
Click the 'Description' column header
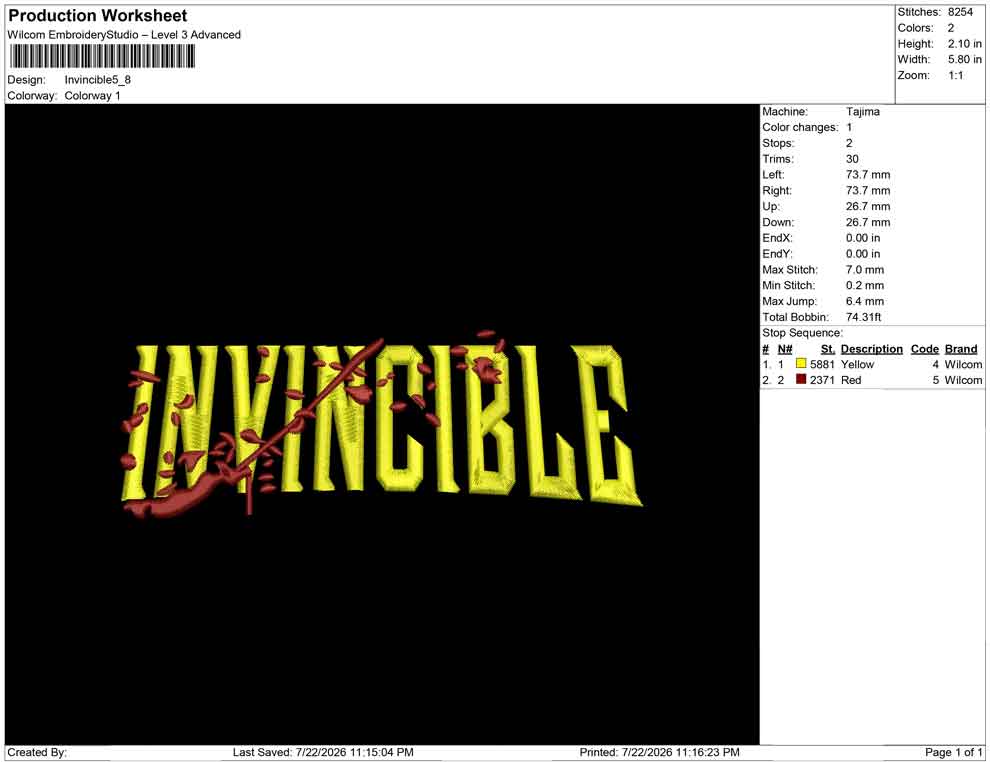coord(871,348)
